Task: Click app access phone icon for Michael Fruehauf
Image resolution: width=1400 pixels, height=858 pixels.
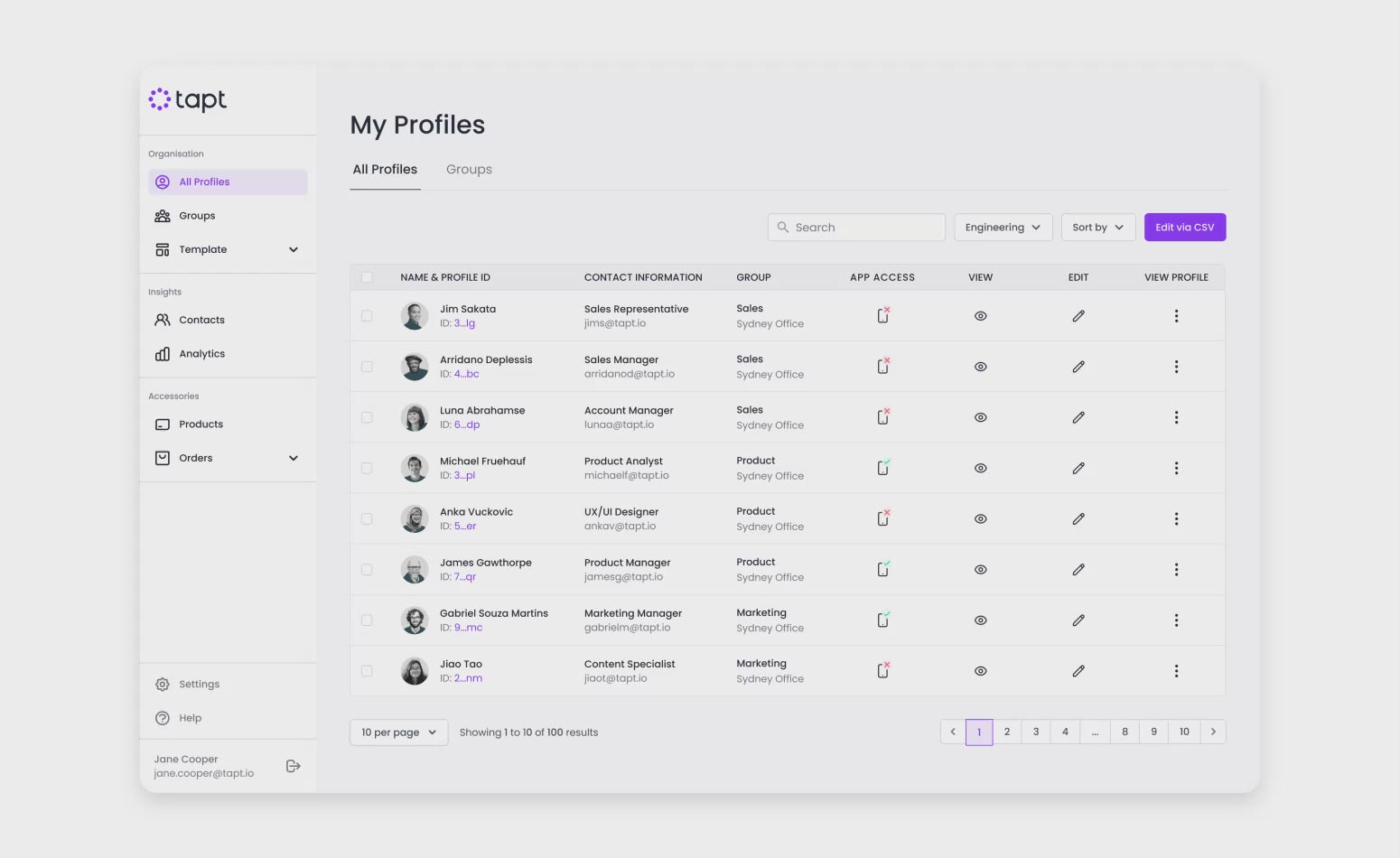Action: pyautogui.click(x=883, y=468)
